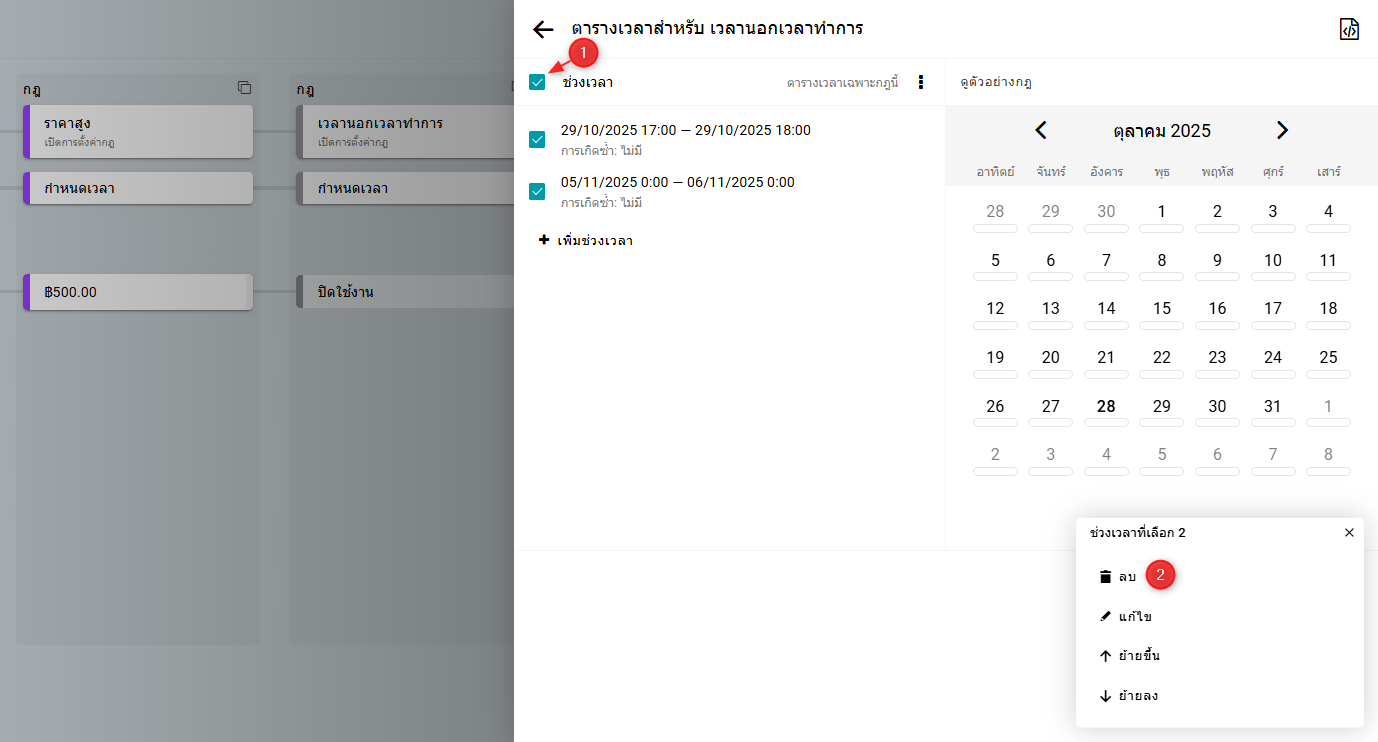Uncheck the 29/10/2025 17:00 time range
The width and height of the screenshot is (1378, 742).
[537, 139]
